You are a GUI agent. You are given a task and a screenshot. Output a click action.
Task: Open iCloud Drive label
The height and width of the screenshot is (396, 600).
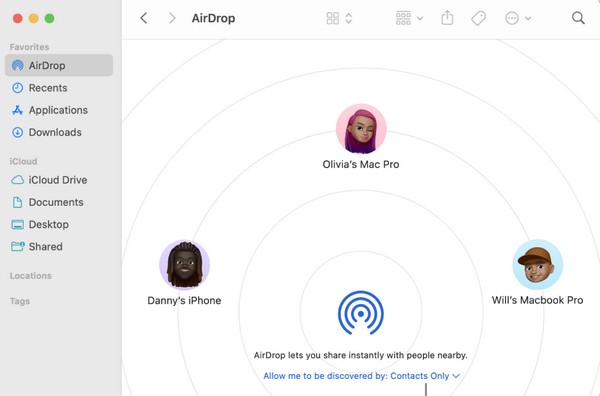(x=58, y=180)
